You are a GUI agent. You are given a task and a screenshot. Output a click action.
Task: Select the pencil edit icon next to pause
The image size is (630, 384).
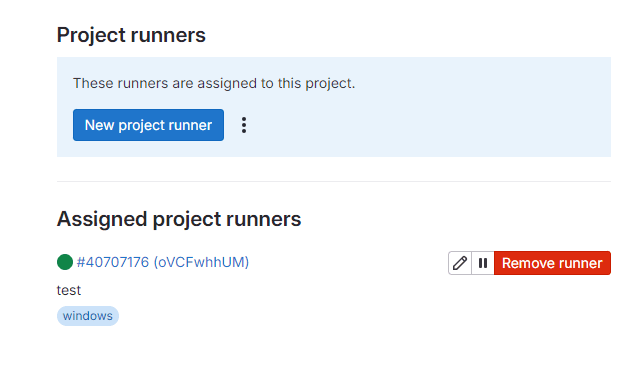coord(460,263)
